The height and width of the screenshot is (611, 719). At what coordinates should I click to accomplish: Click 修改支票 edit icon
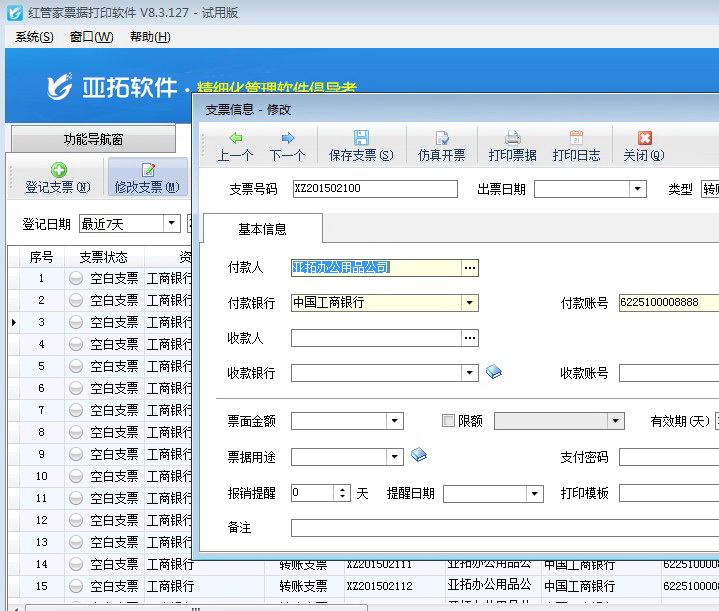(148, 170)
